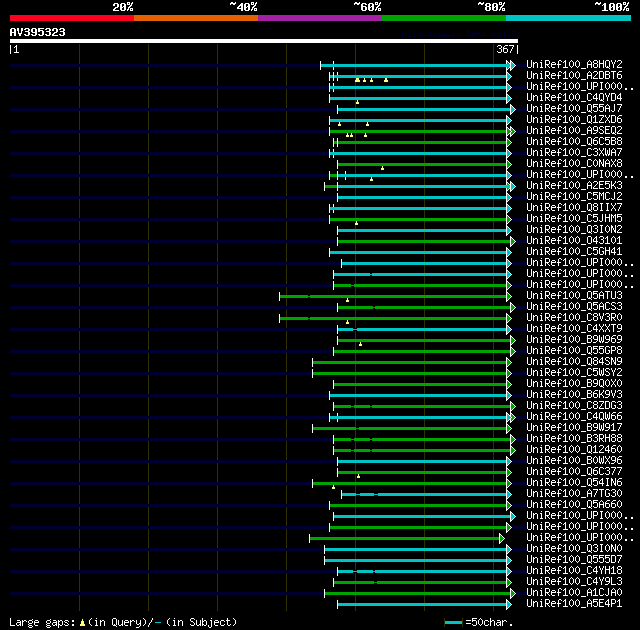Screen dimensions: 640x630
Task: Click the cyan alignment bar of UniRef100_A5E4P1
Action: [422, 605]
